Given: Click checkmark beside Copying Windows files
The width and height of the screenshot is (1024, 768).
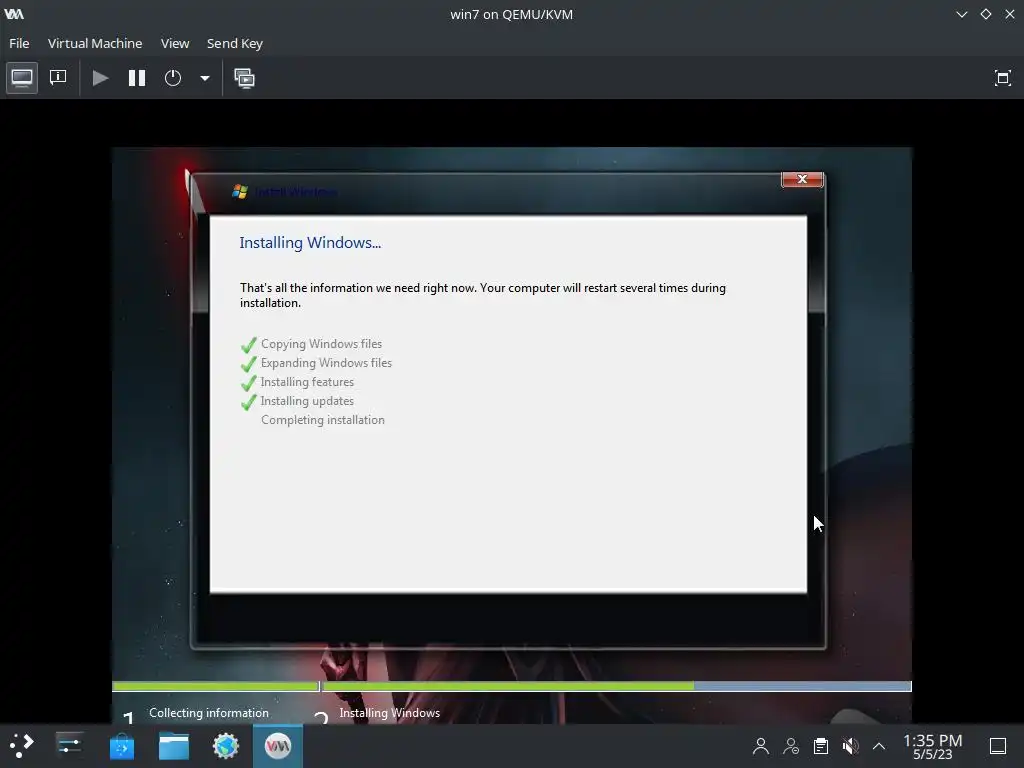Looking at the screenshot, I should tap(248, 345).
